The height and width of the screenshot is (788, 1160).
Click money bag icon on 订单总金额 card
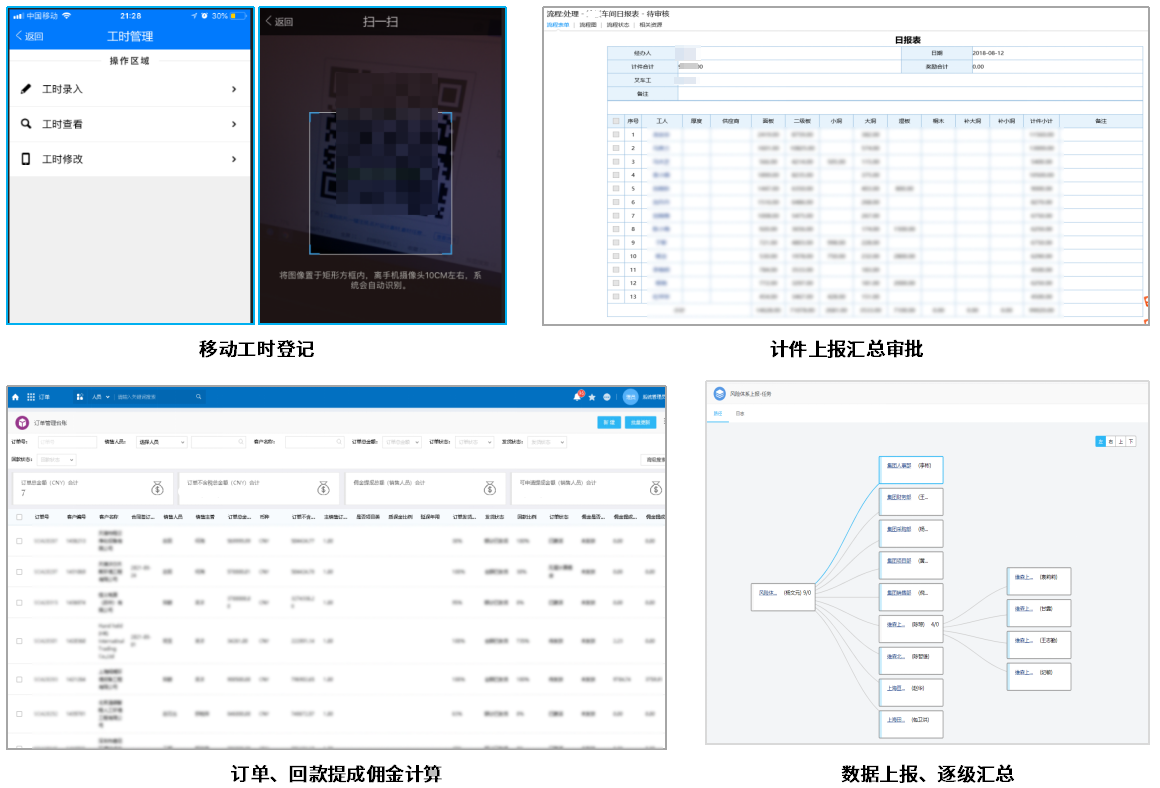tap(158, 488)
